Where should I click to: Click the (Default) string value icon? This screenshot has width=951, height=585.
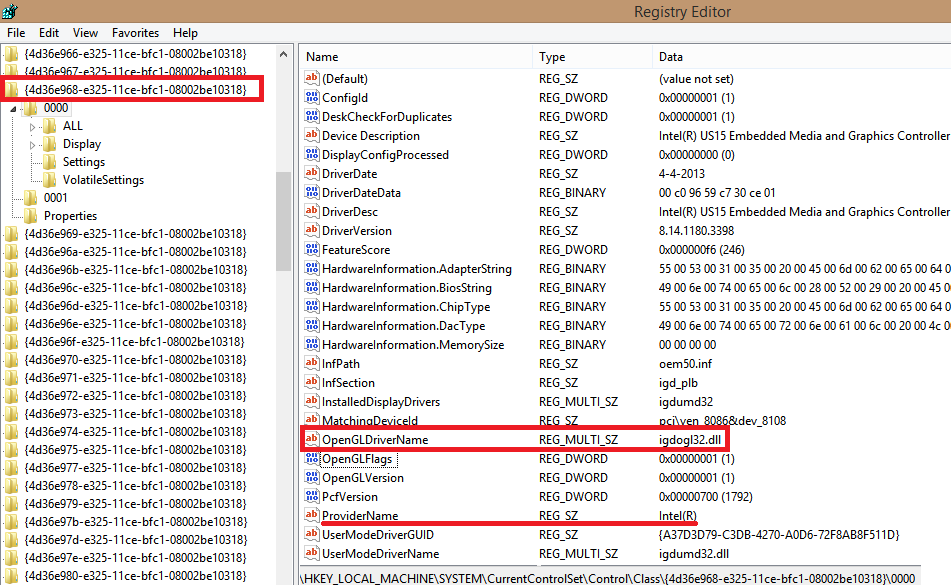tap(312, 78)
